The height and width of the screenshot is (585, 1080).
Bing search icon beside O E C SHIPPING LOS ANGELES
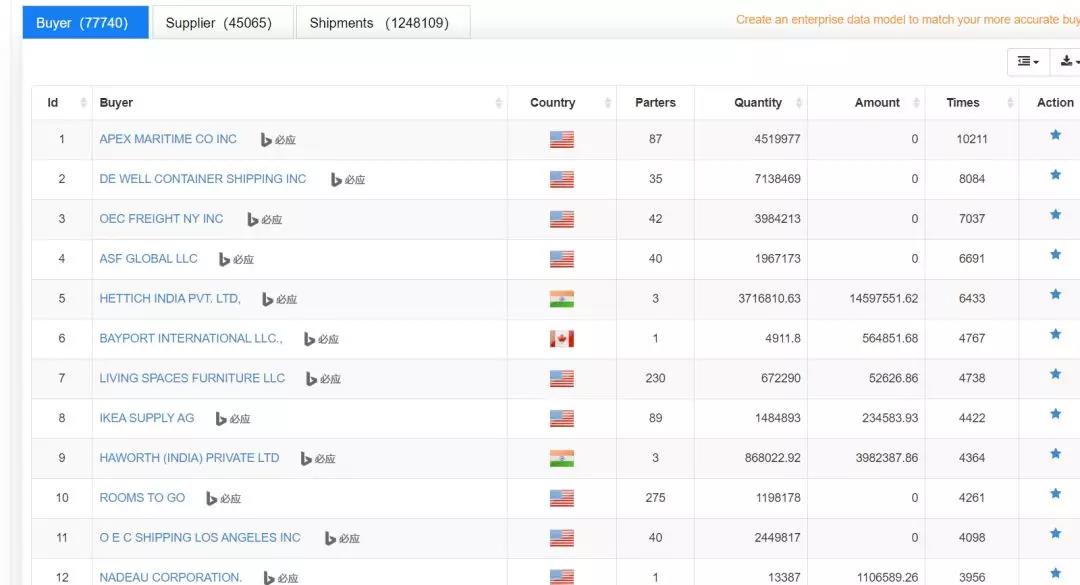[x=342, y=539]
